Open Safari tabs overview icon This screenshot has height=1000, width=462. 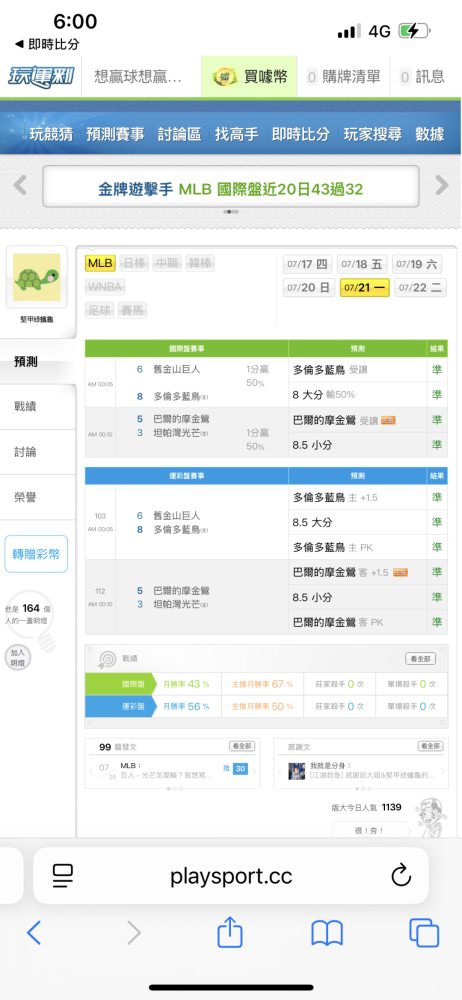pos(424,933)
